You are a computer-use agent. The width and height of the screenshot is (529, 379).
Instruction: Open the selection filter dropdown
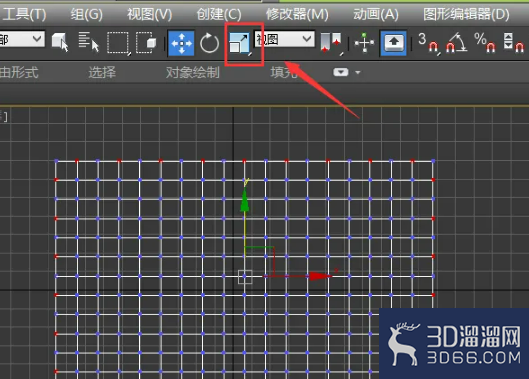(x=22, y=39)
